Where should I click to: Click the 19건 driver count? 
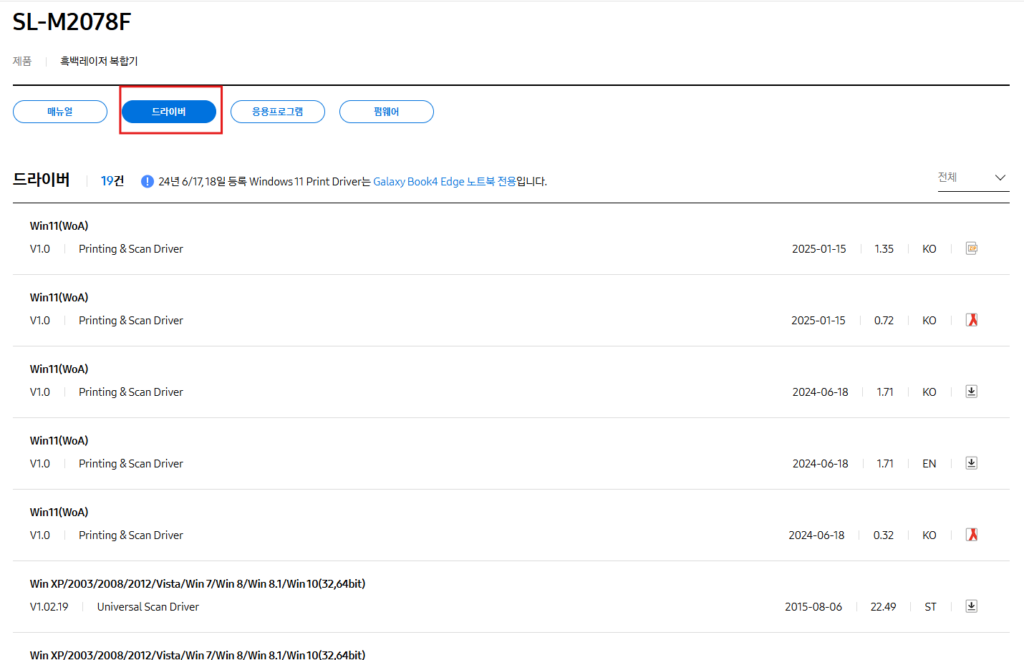pyautogui.click(x=112, y=181)
